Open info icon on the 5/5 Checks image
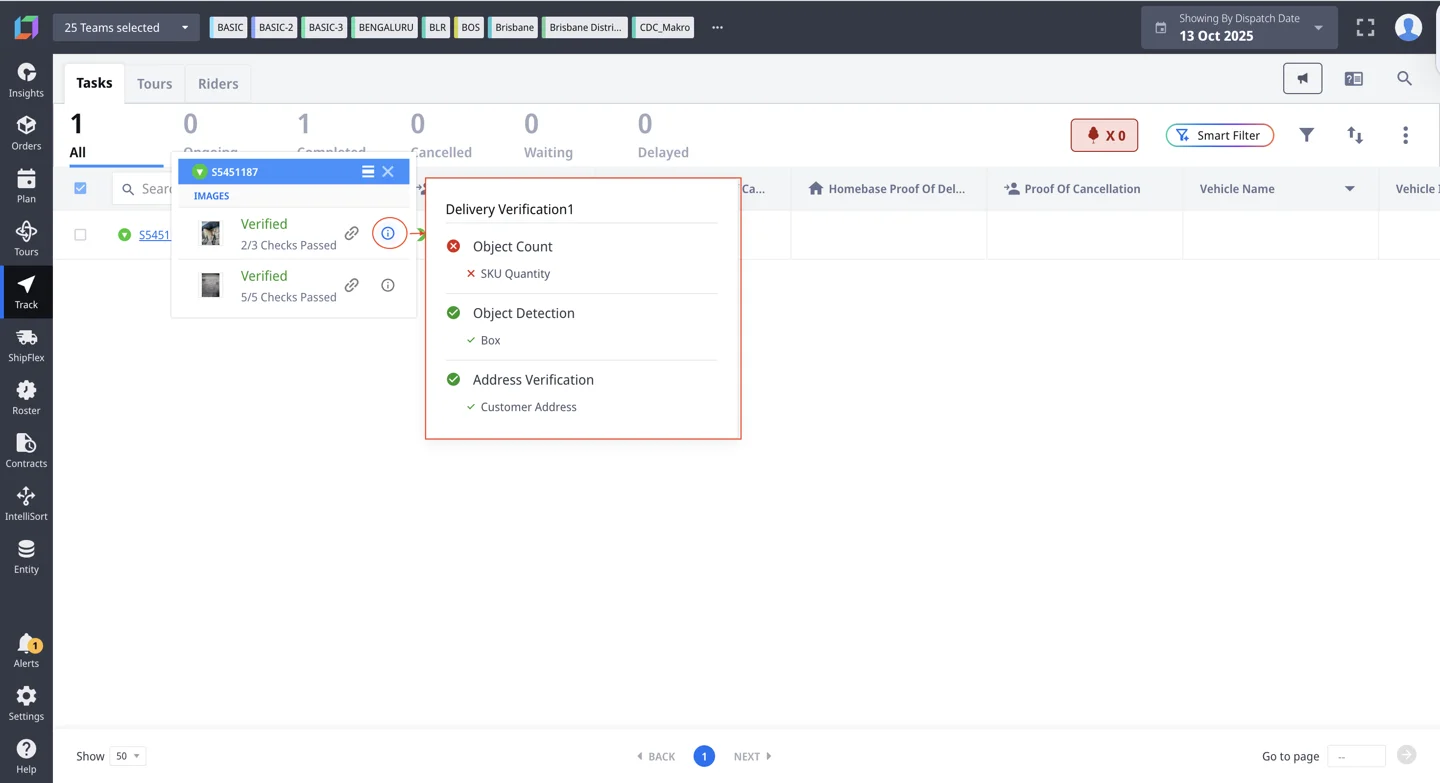Image resolution: width=1440 pixels, height=783 pixels. (387, 285)
